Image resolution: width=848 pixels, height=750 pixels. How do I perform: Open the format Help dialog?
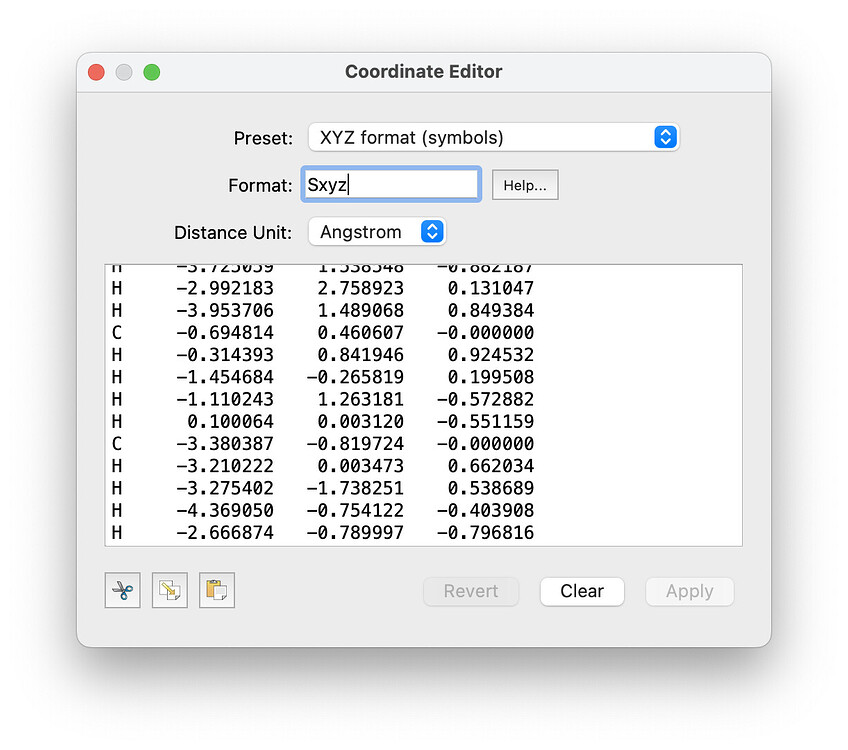[525, 184]
